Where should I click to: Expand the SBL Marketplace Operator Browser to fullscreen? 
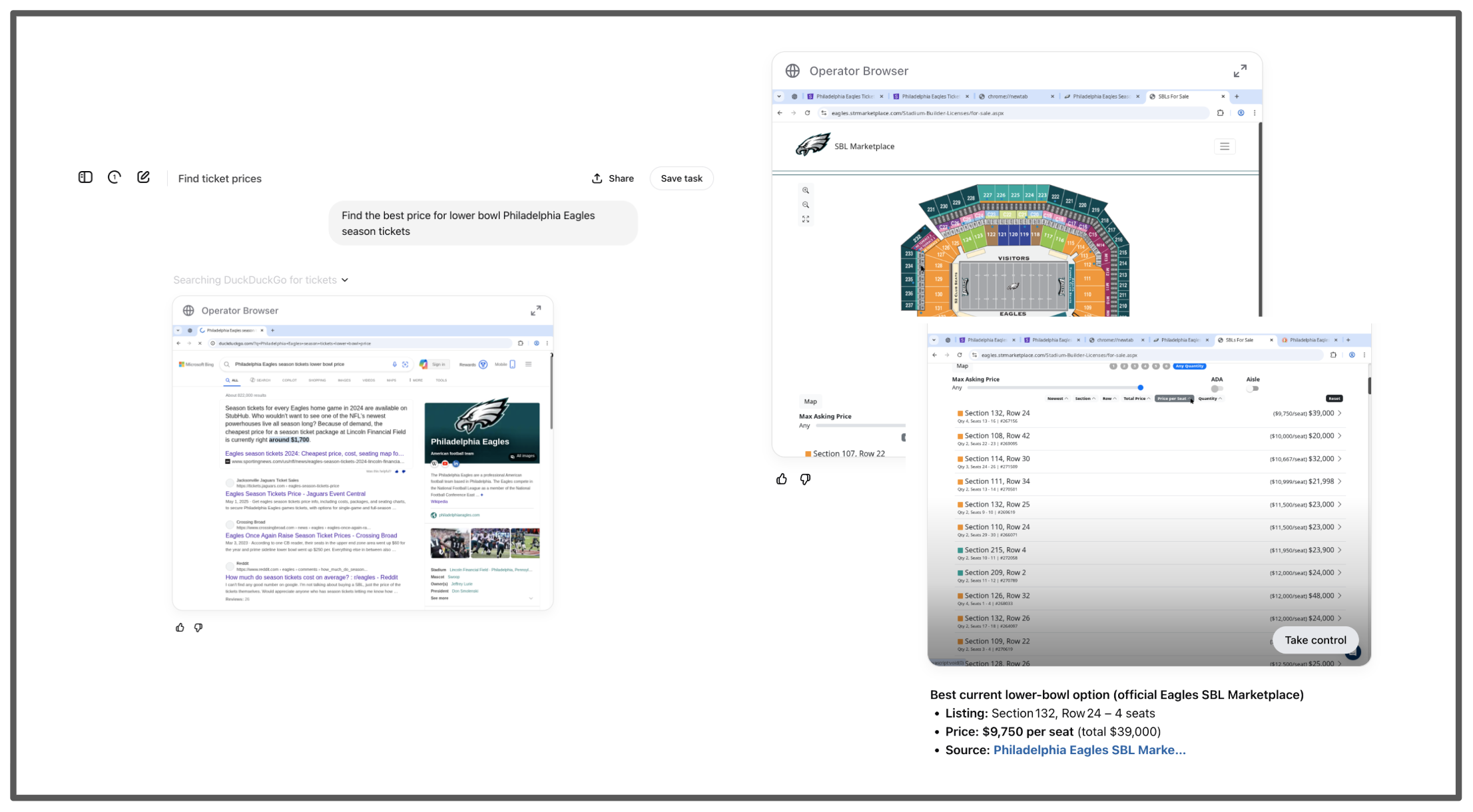click(x=1240, y=71)
